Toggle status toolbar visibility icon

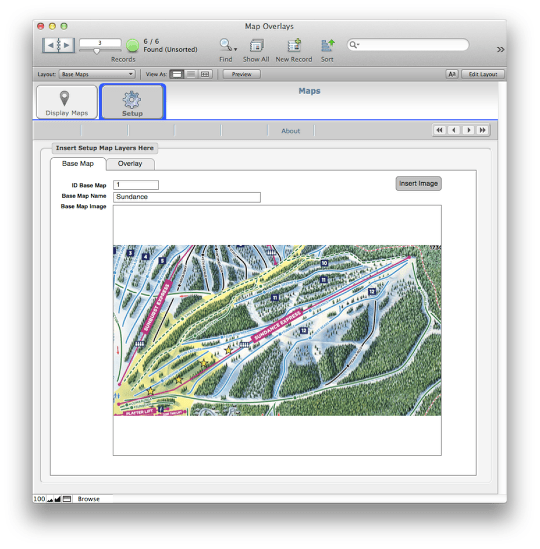tap(67, 499)
